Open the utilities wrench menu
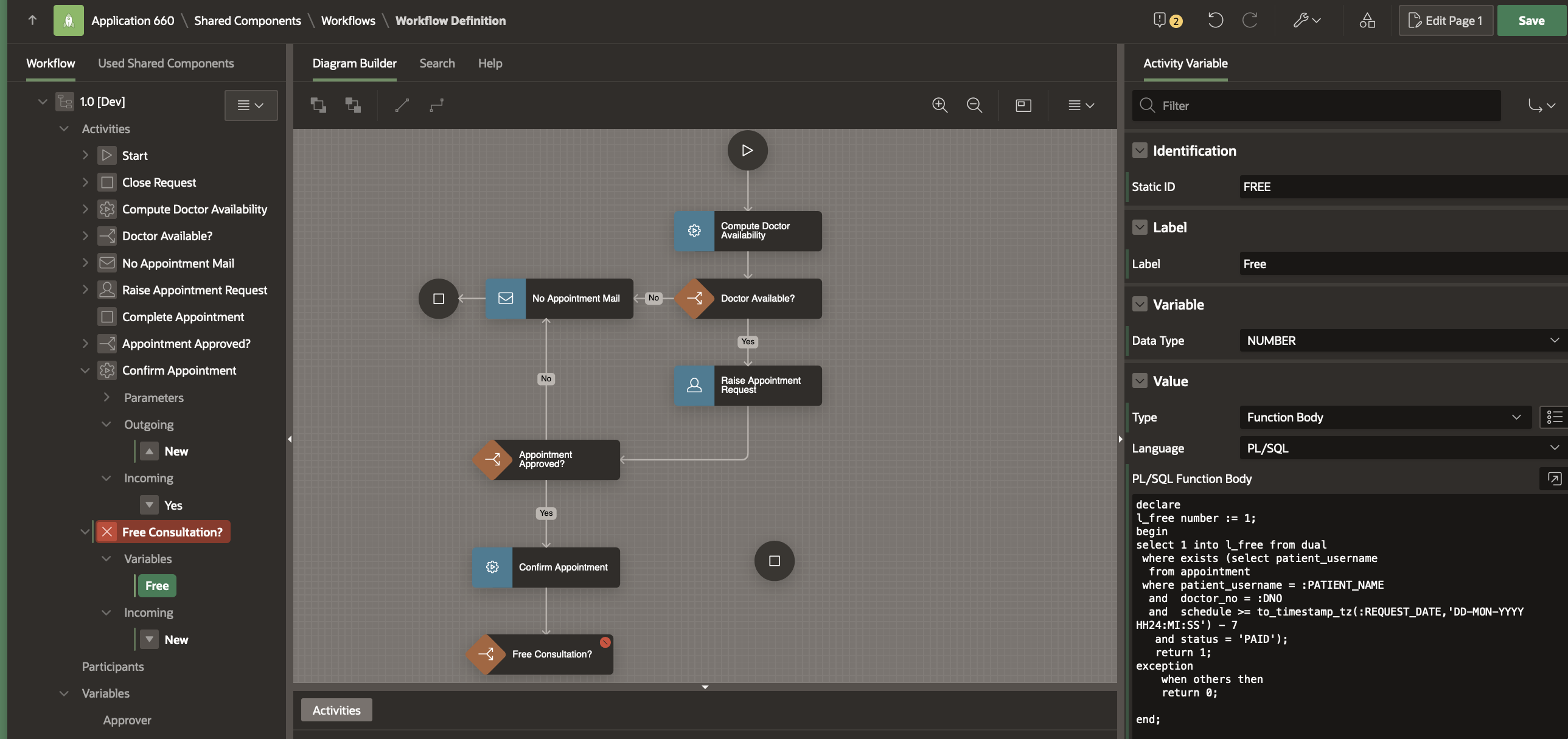 coord(1306,21)
